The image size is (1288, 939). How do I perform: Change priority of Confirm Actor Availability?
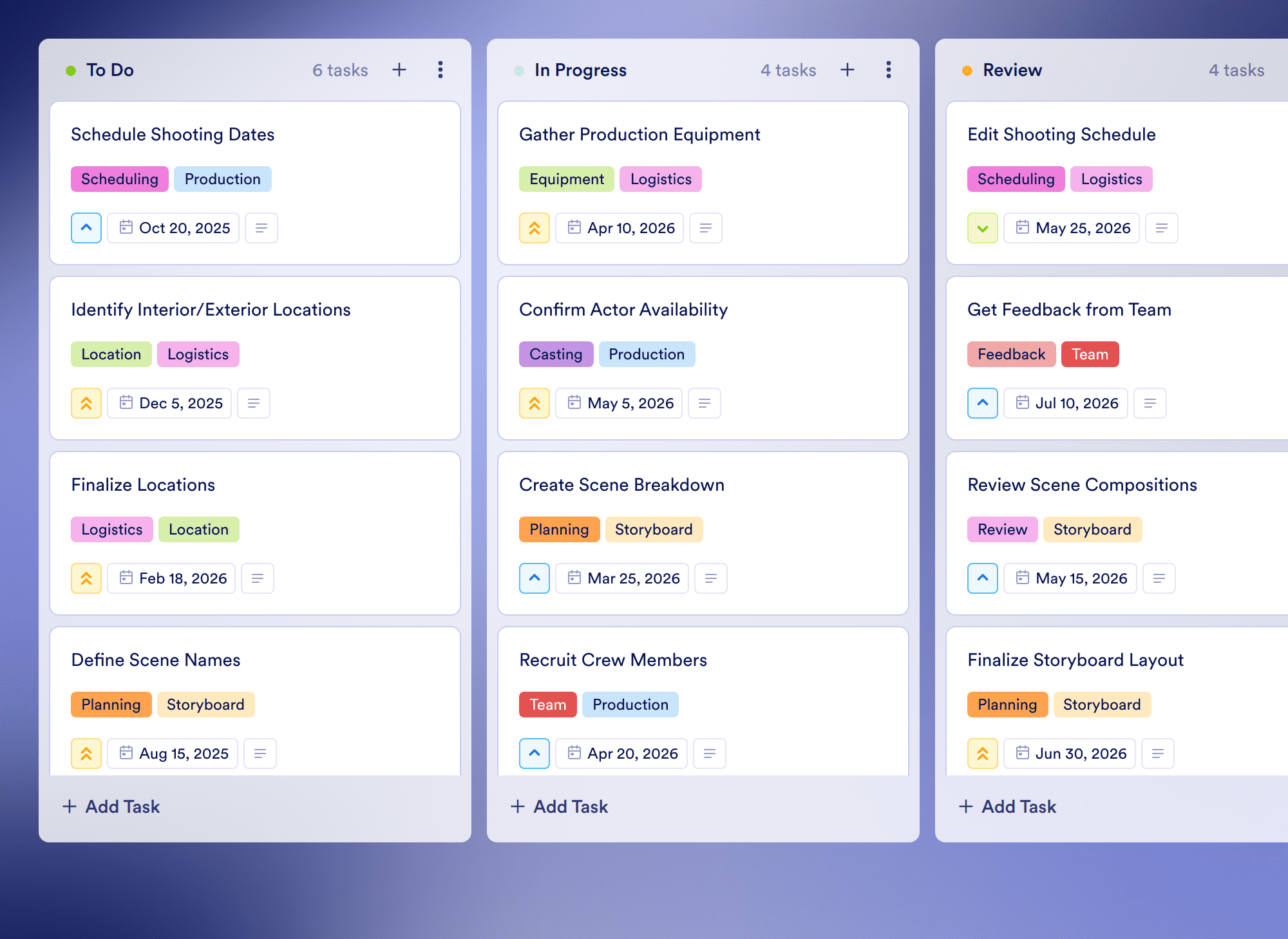pyautogui.click(x=535, y=403)
